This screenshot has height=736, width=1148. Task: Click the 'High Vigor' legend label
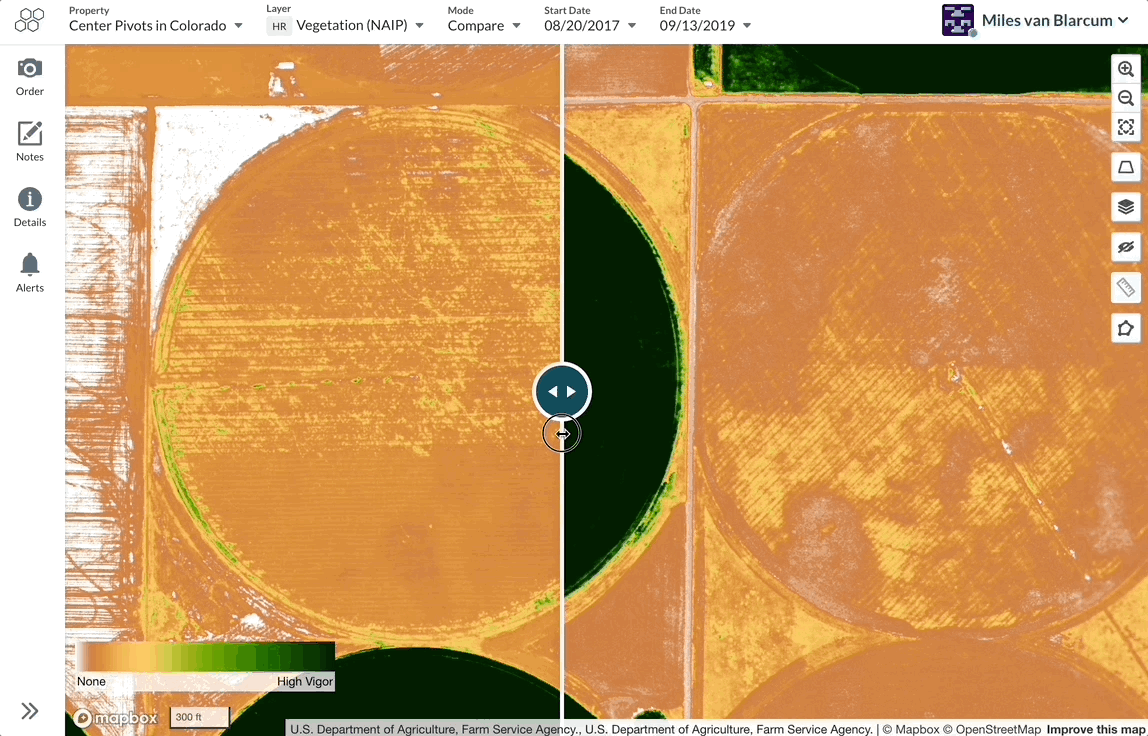click(305, 681)
